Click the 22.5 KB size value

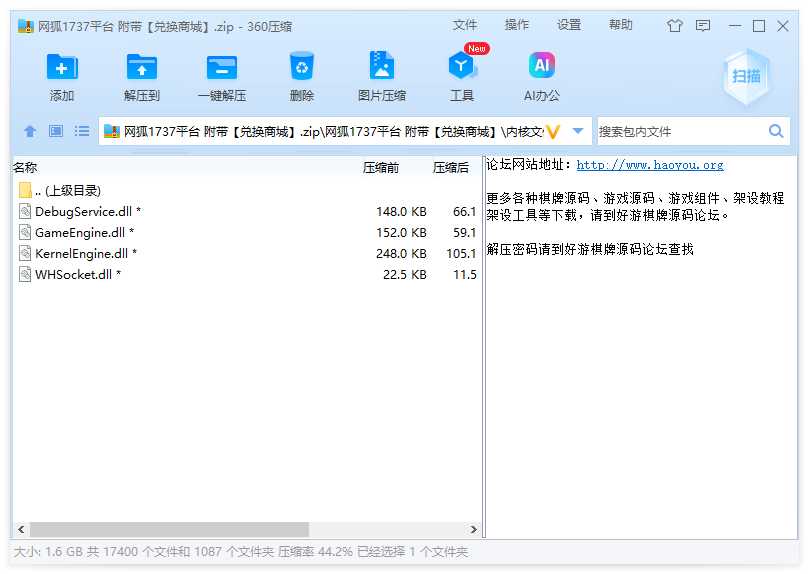[x=405, y=275]
